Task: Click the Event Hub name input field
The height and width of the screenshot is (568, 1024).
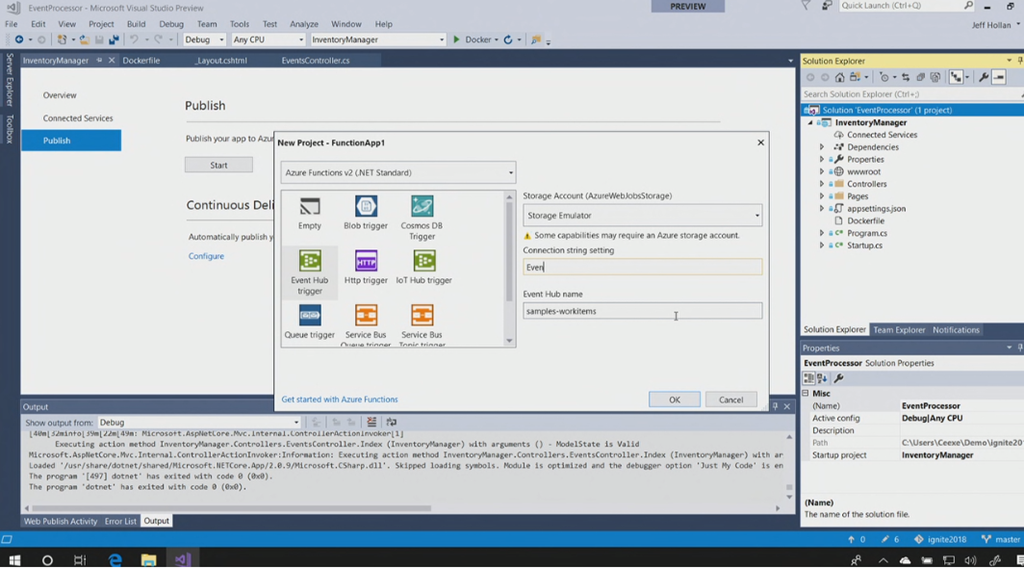Action: [x=642, y=311]
